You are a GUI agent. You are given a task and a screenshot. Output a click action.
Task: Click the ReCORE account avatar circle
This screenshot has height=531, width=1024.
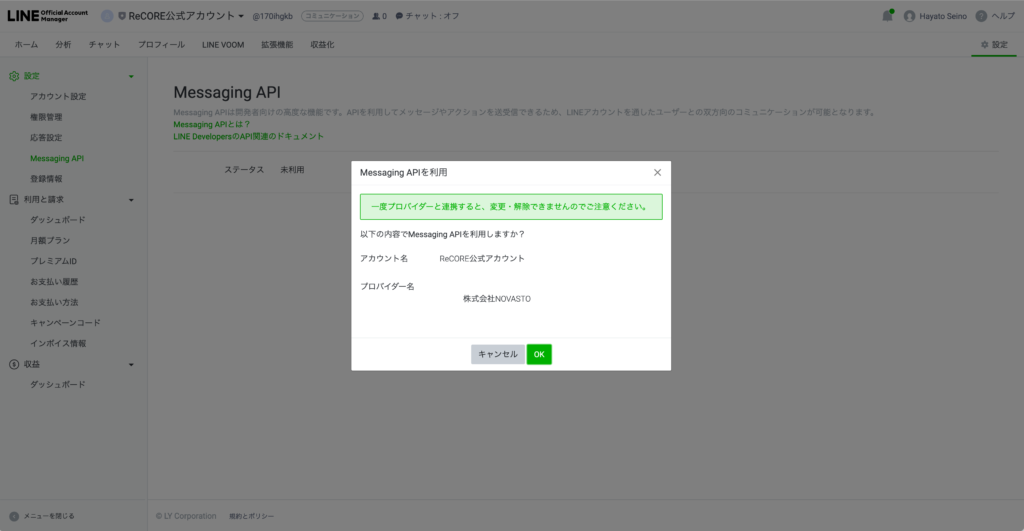click(106, 16)
